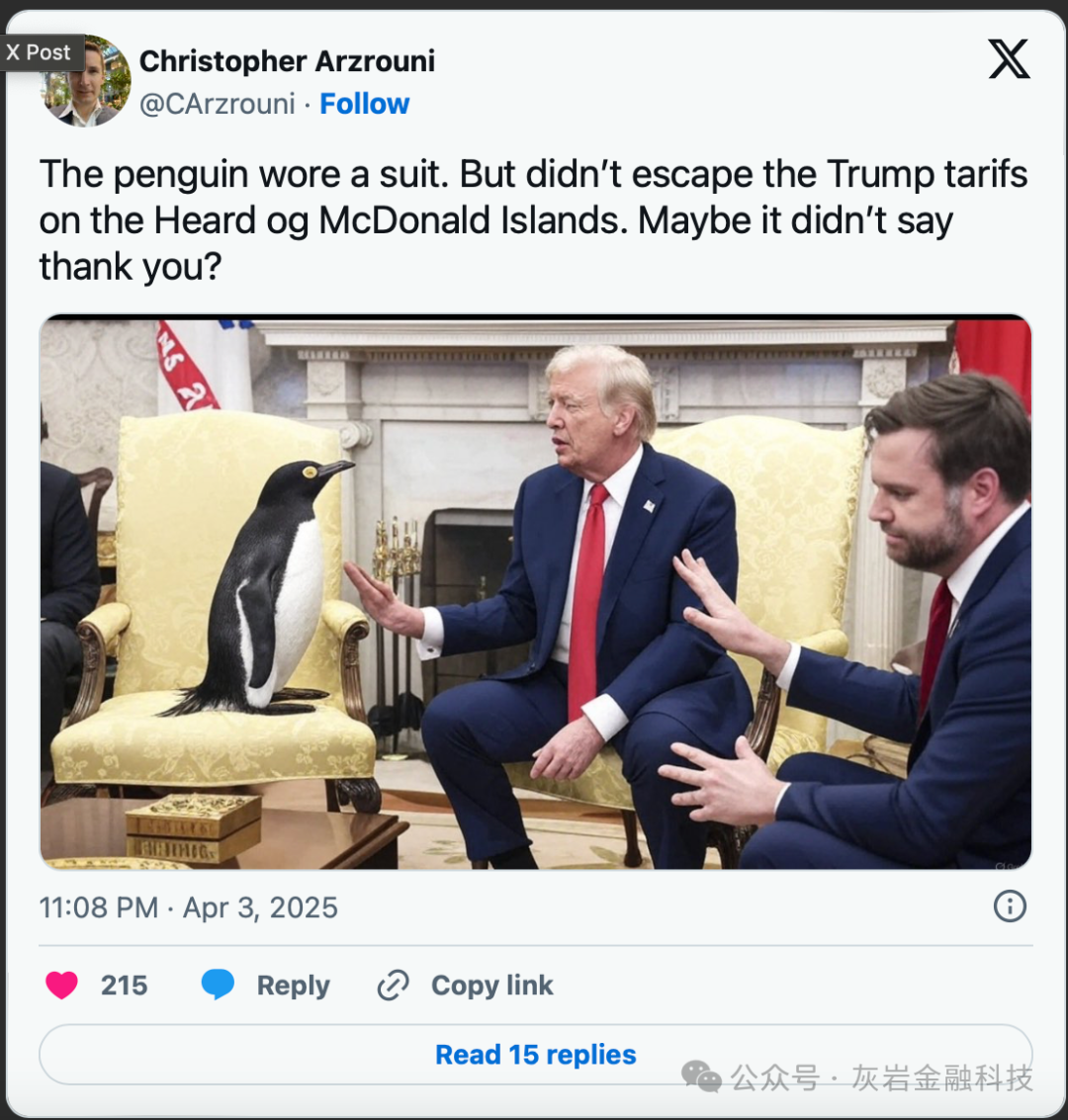The width and height of the screenshot is (1068, 1120).
Task: Click the 公众号 · 灰岩金融科技 watermark text
Action: click(881, 1077)
